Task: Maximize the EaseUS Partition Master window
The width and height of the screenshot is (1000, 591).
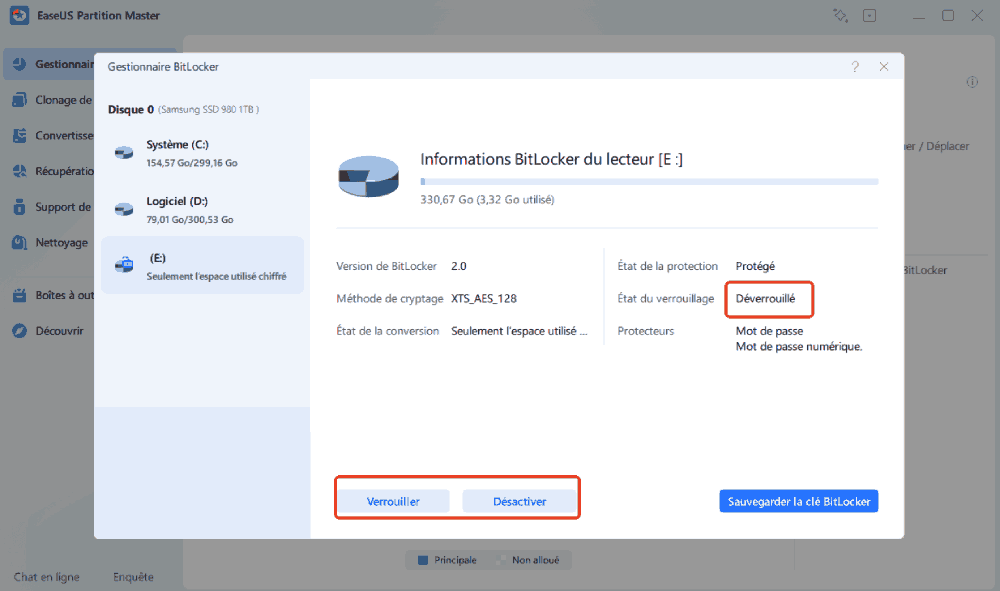Action: pos(948,15)
